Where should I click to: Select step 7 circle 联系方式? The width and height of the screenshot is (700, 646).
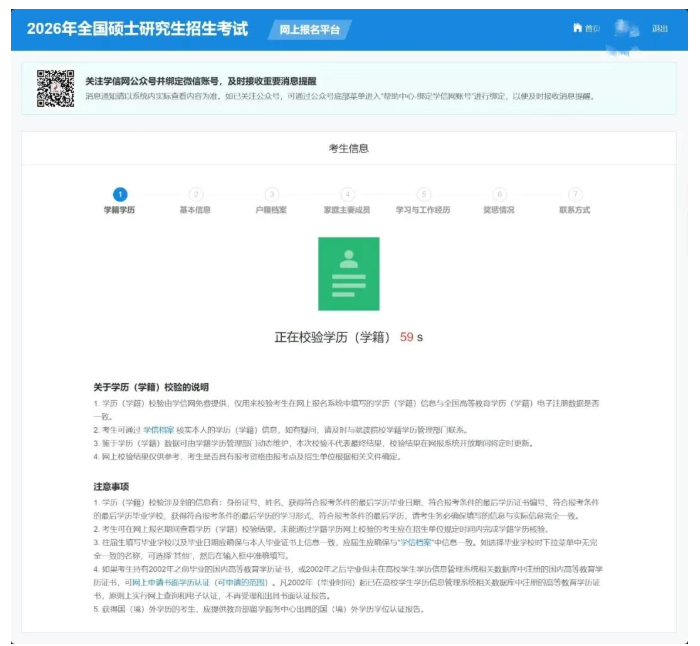(x=575, y=194)
